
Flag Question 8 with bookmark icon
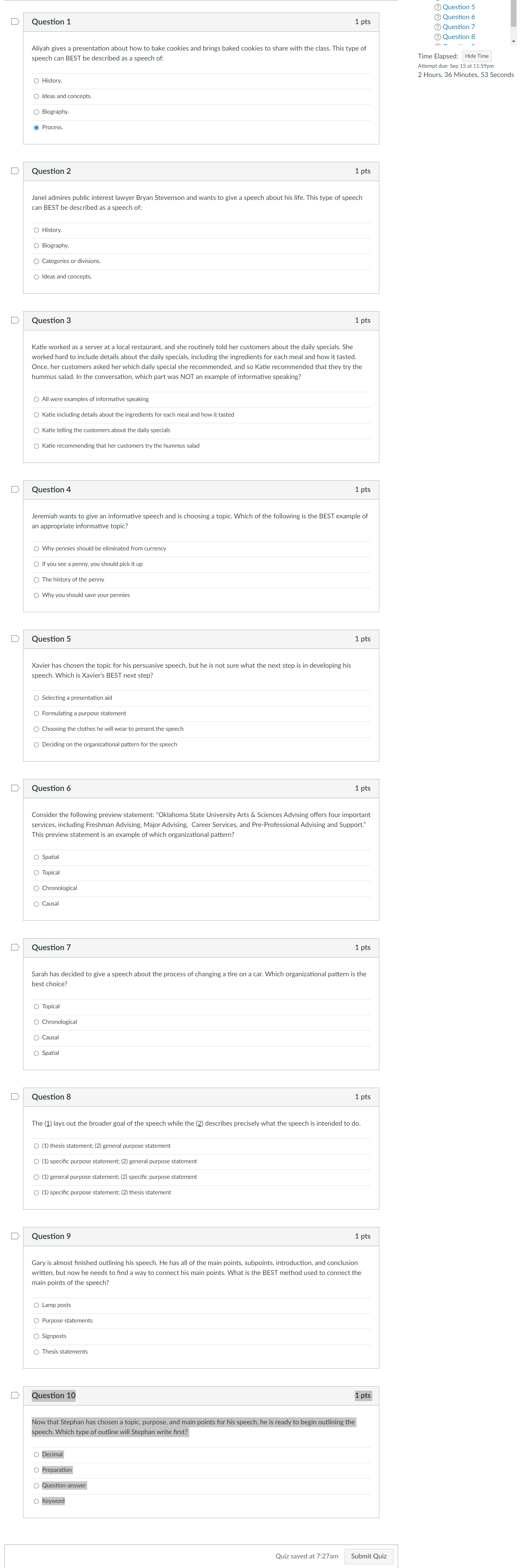(15, 1096)
